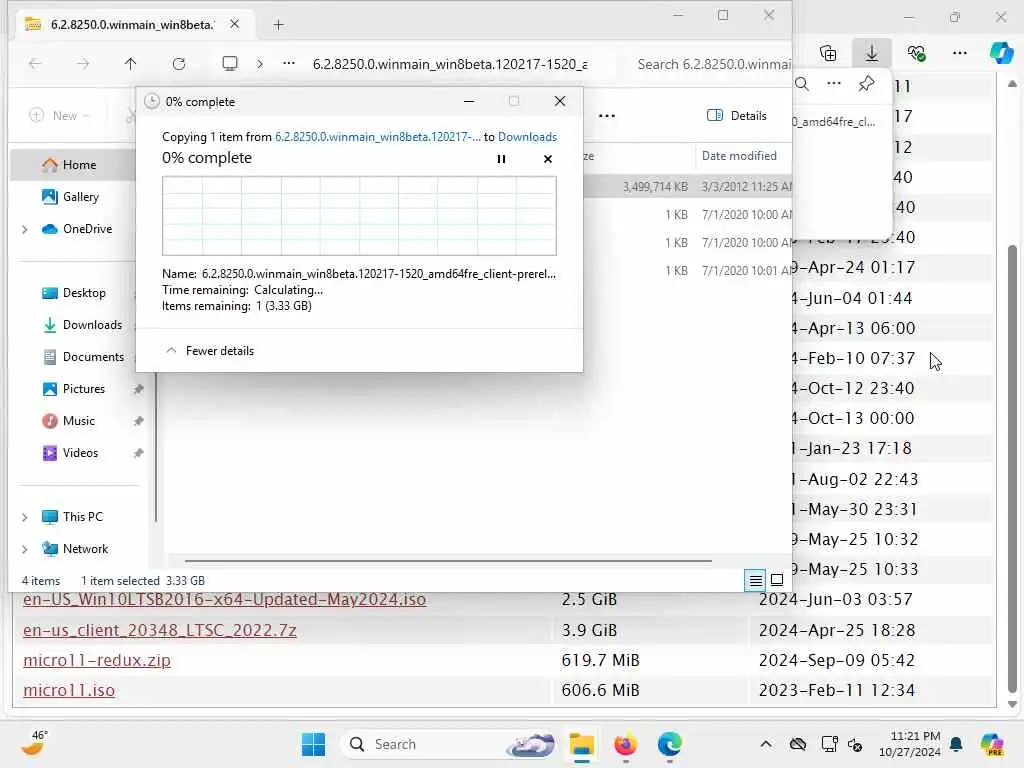Launch Firefox from taskbar
The width and height of the screenshot is (1024, 768).
coord(625,744)
